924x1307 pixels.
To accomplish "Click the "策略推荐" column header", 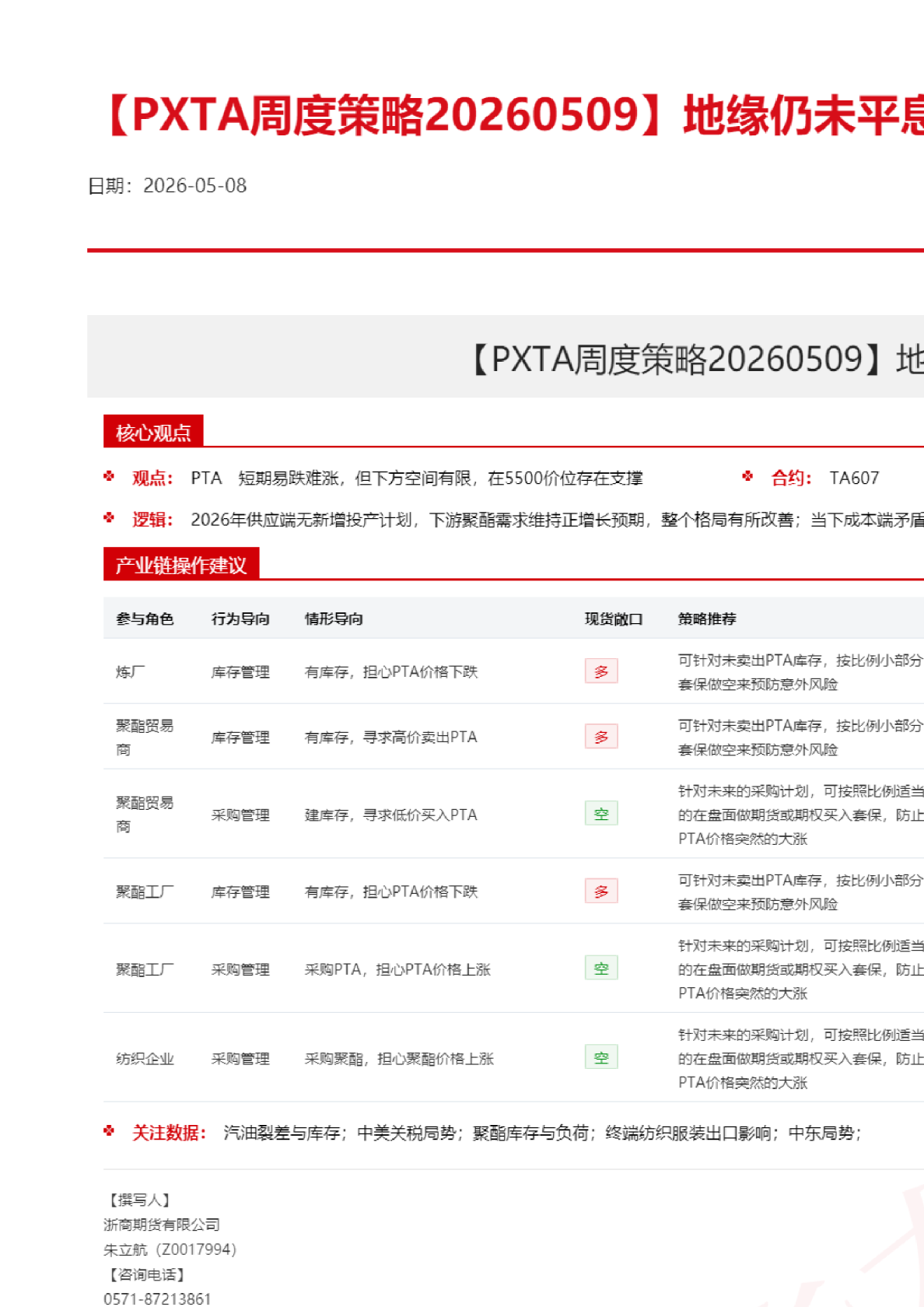I will pyautogui.click(x=707, y=619).
